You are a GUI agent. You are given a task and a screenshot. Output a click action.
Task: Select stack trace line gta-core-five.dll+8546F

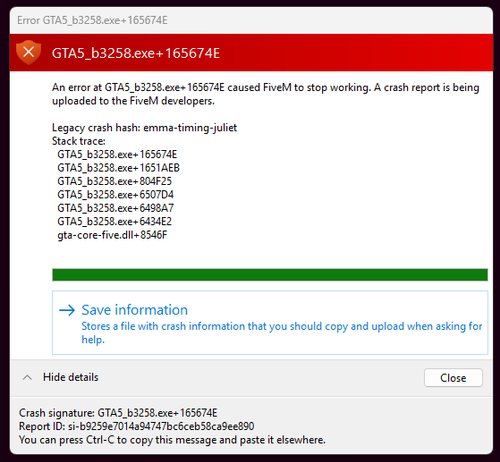click(112, 235)
